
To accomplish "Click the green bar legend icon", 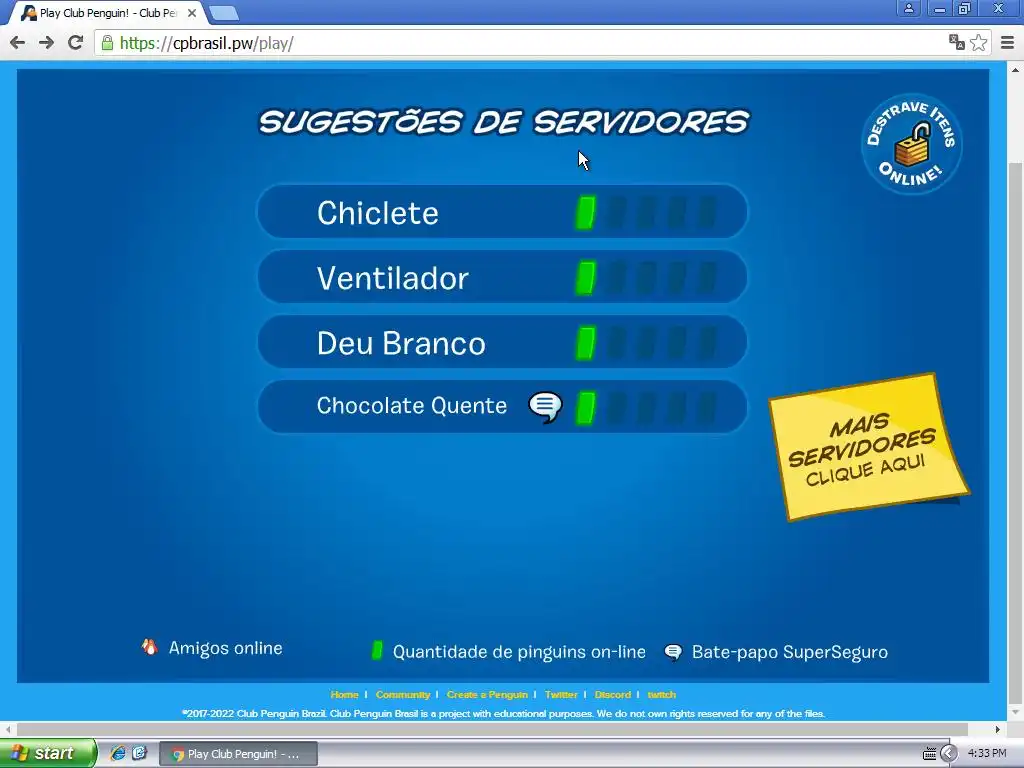I will 377,650.
